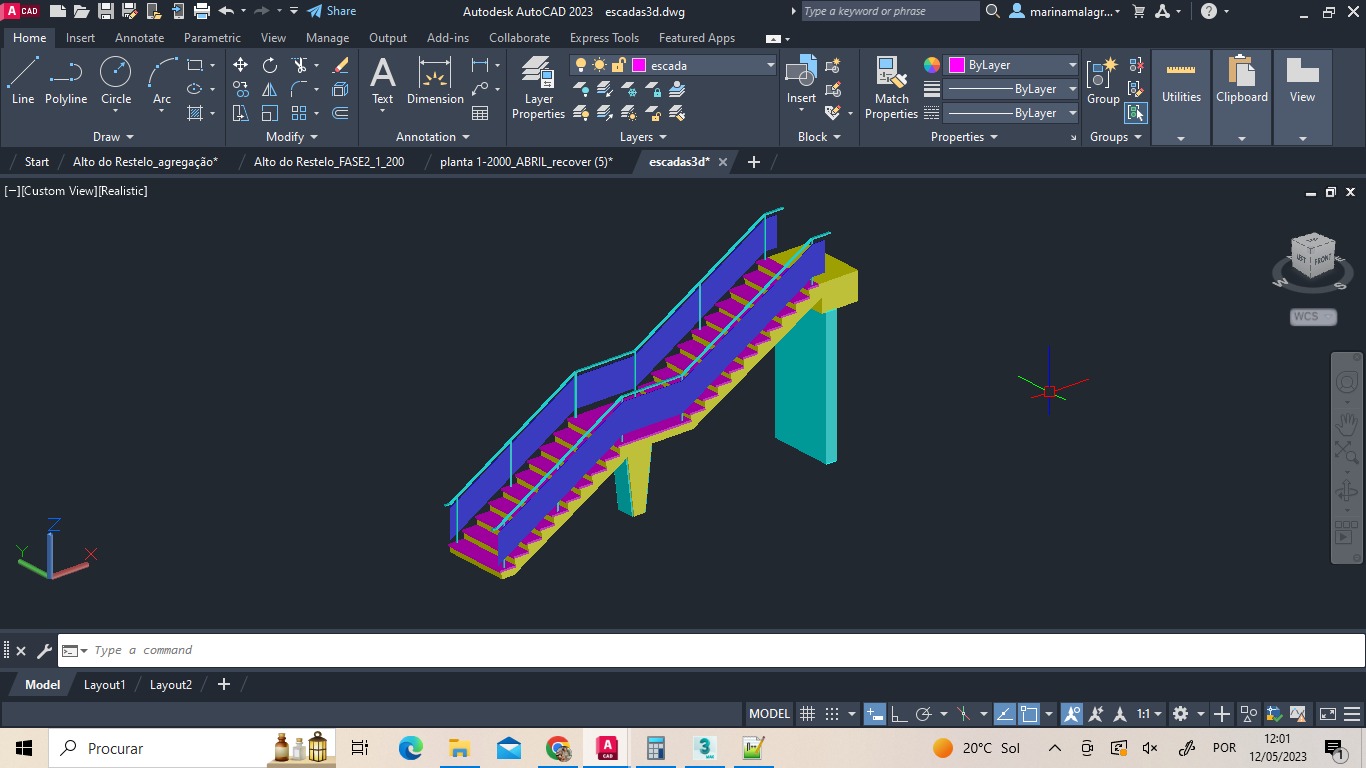Open Layer Properties manager

pos(538,88)
